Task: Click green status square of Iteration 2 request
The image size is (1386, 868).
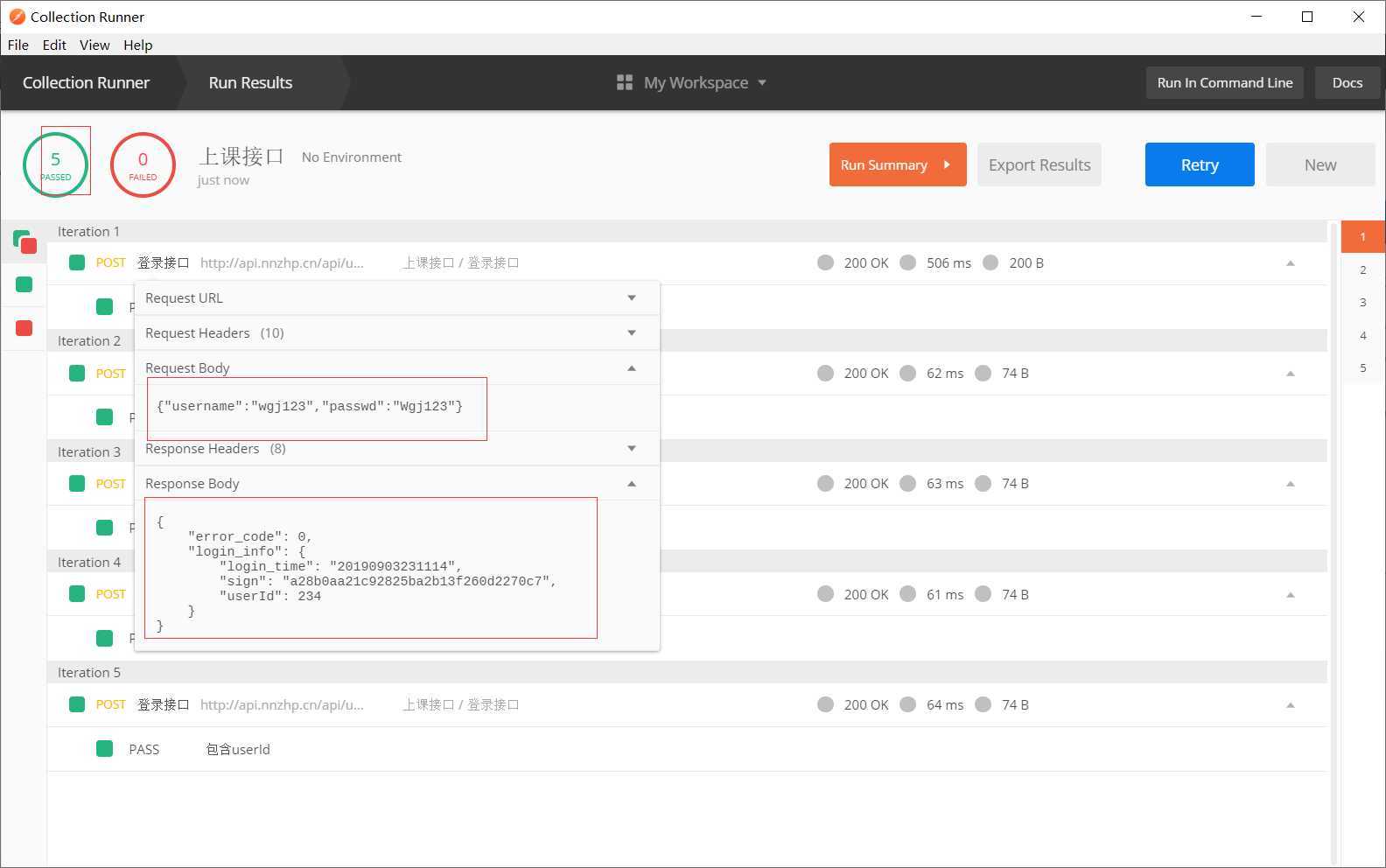Action: pos(77,373)
